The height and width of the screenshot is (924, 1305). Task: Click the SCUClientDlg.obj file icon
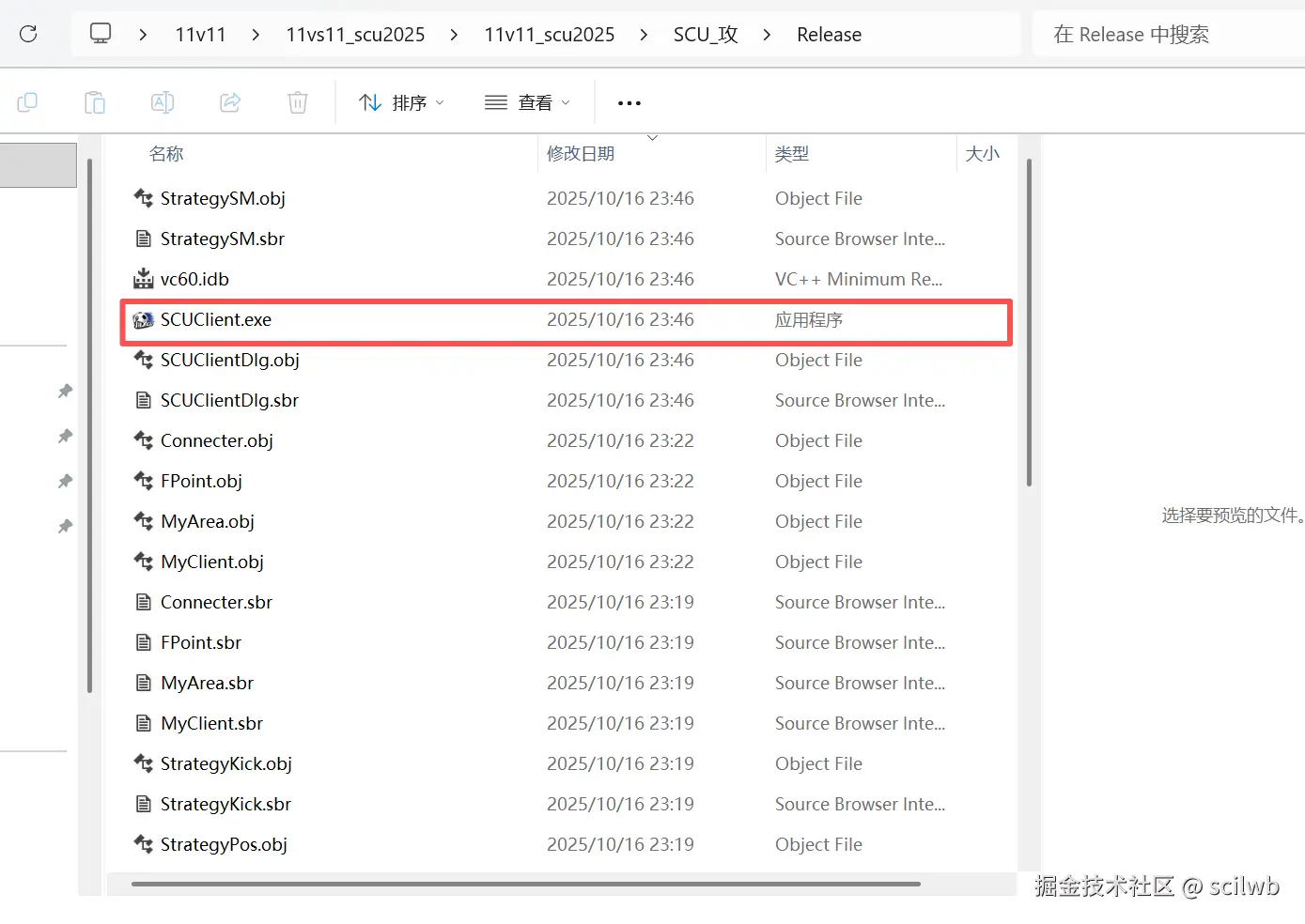144,360
